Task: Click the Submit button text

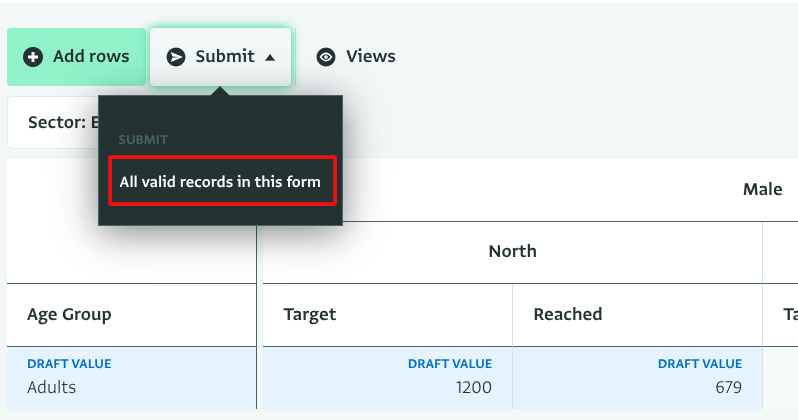Action: [x=225, y=56]
